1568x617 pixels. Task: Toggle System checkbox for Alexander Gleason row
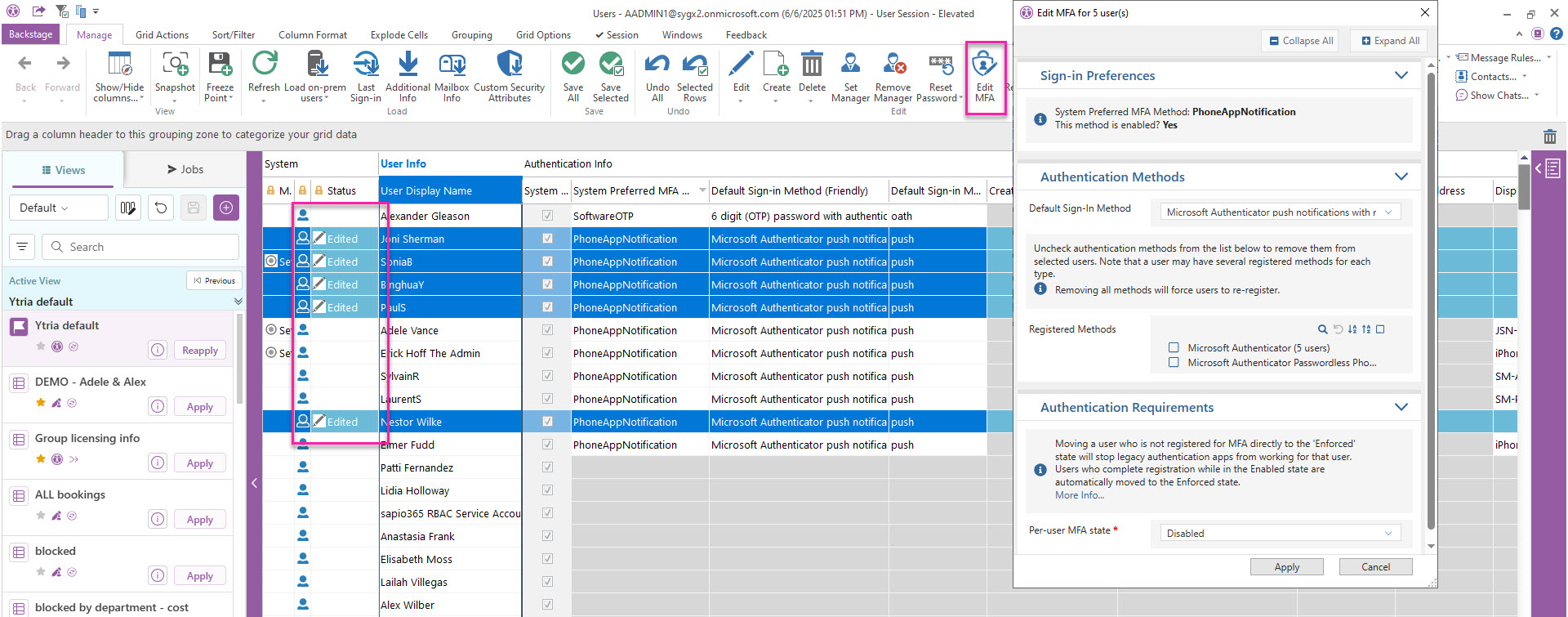(547, 216)
